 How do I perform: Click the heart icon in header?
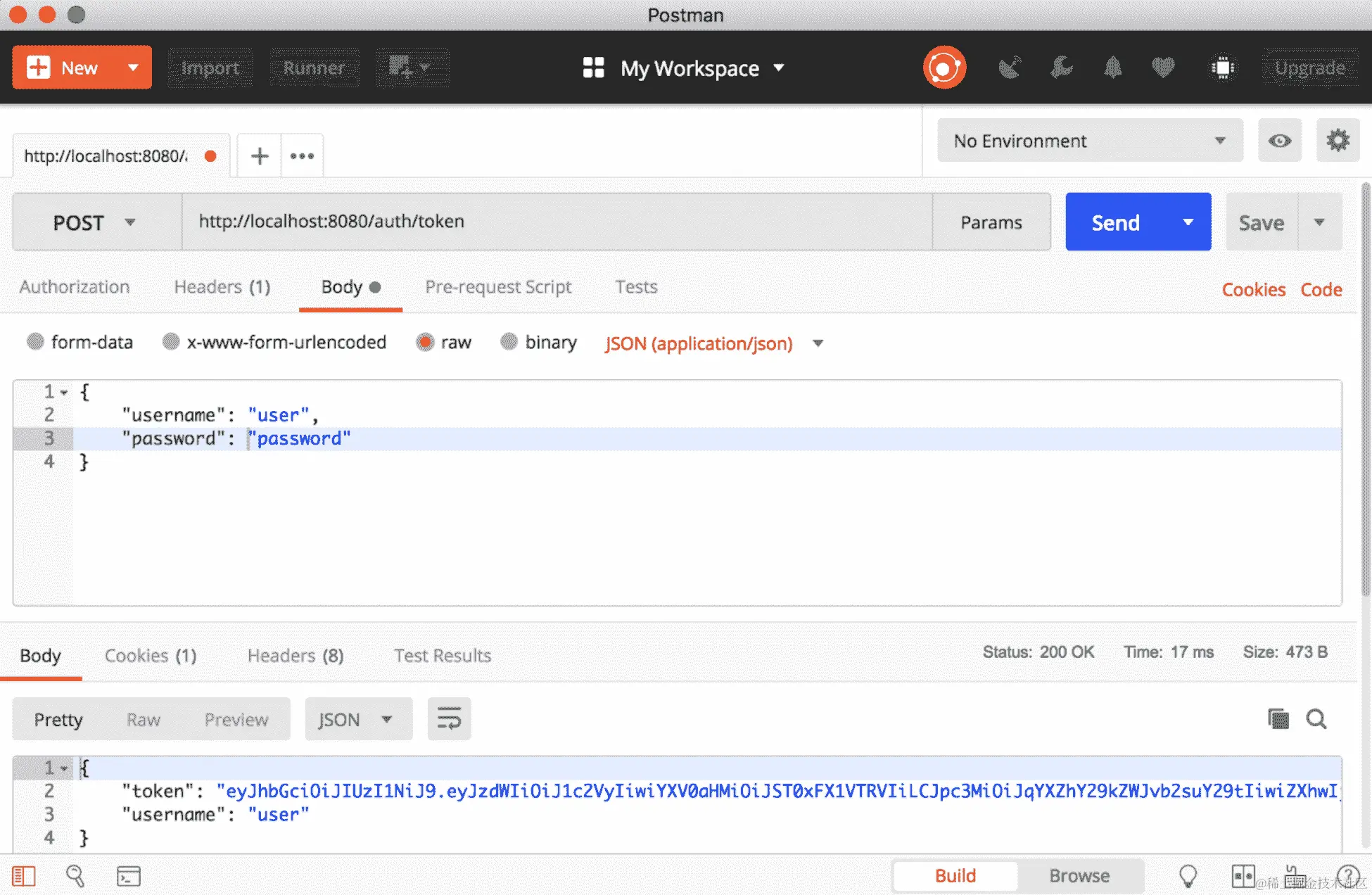click(1163, 68)
